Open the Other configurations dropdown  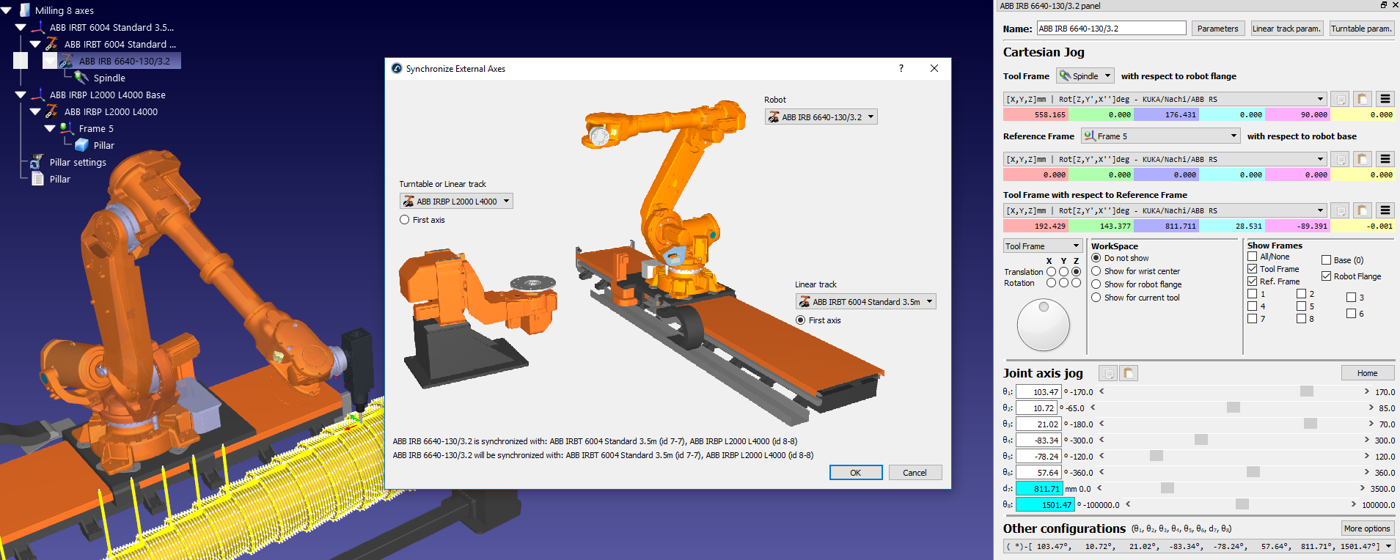pos(1199,546)
